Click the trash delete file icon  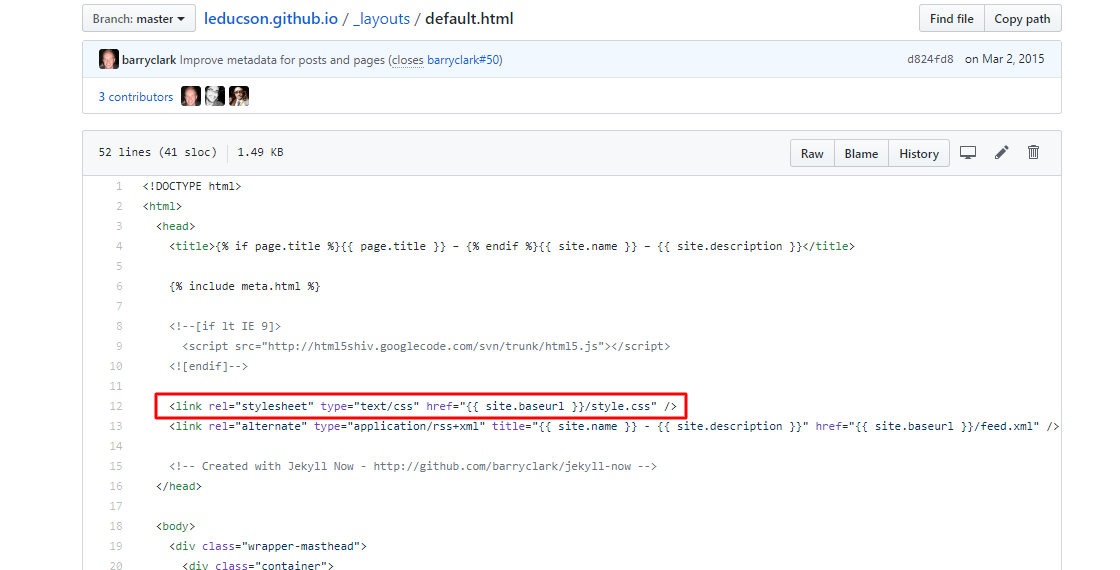click(1034, 153)
